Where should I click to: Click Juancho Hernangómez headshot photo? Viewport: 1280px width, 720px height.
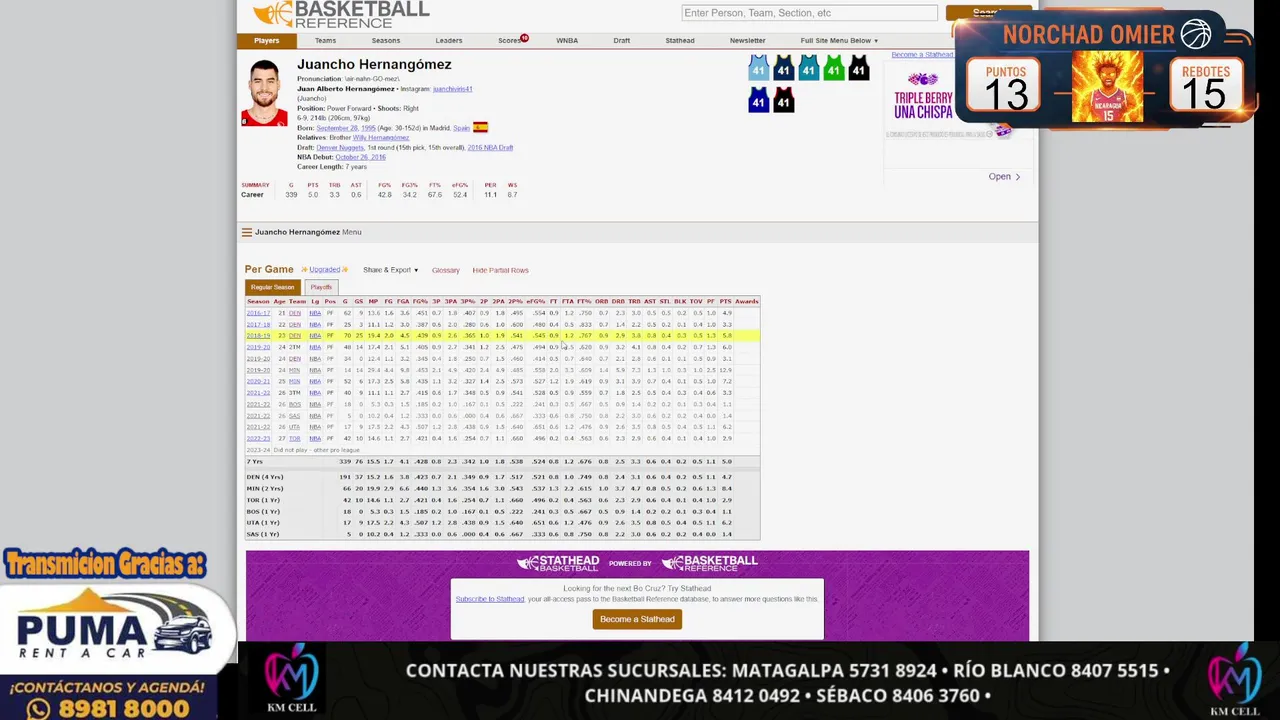coord(264,92)
